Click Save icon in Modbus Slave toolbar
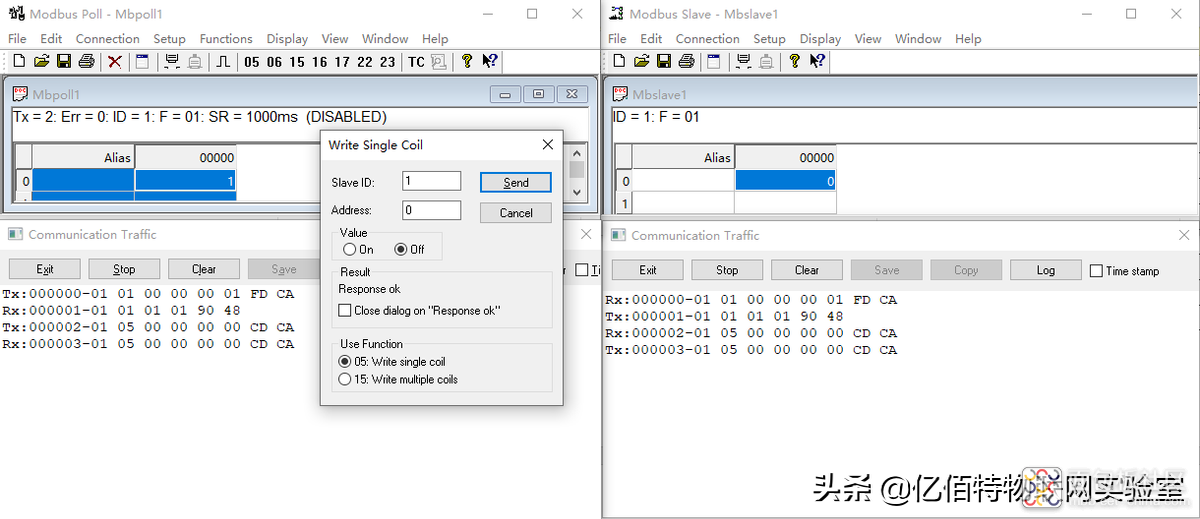The height and width of the screenshot is (519, 1200). (x=664, y=62)
